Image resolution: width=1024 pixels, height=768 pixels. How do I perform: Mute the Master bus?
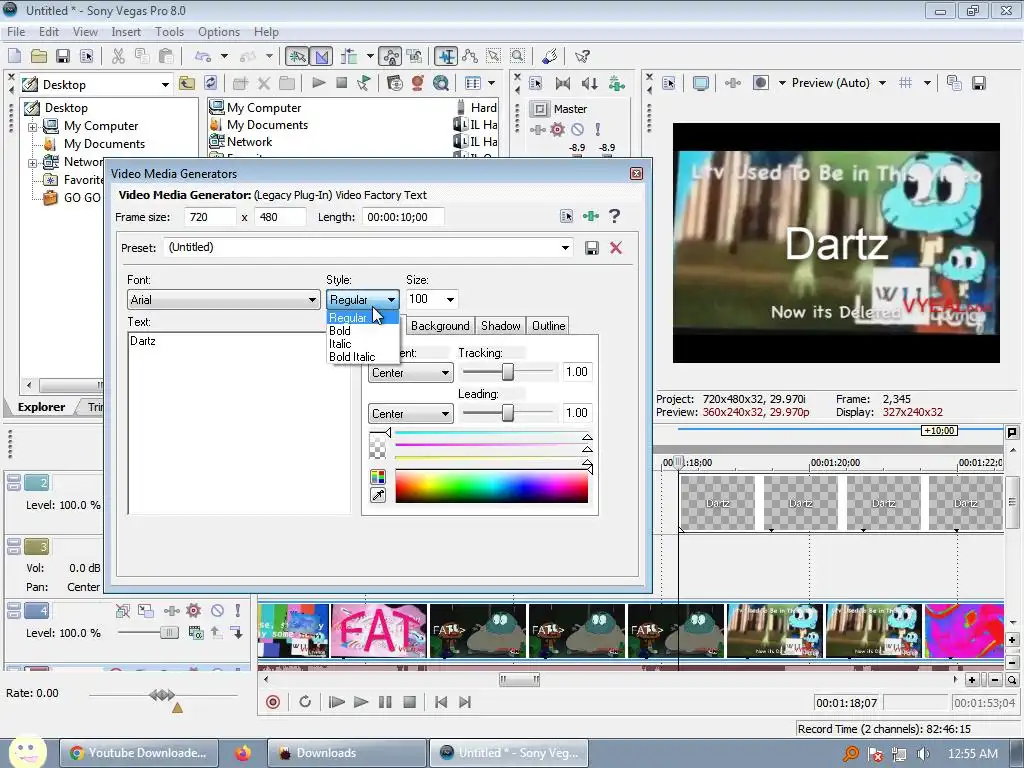pyautogui.click(x=577, y=129)
